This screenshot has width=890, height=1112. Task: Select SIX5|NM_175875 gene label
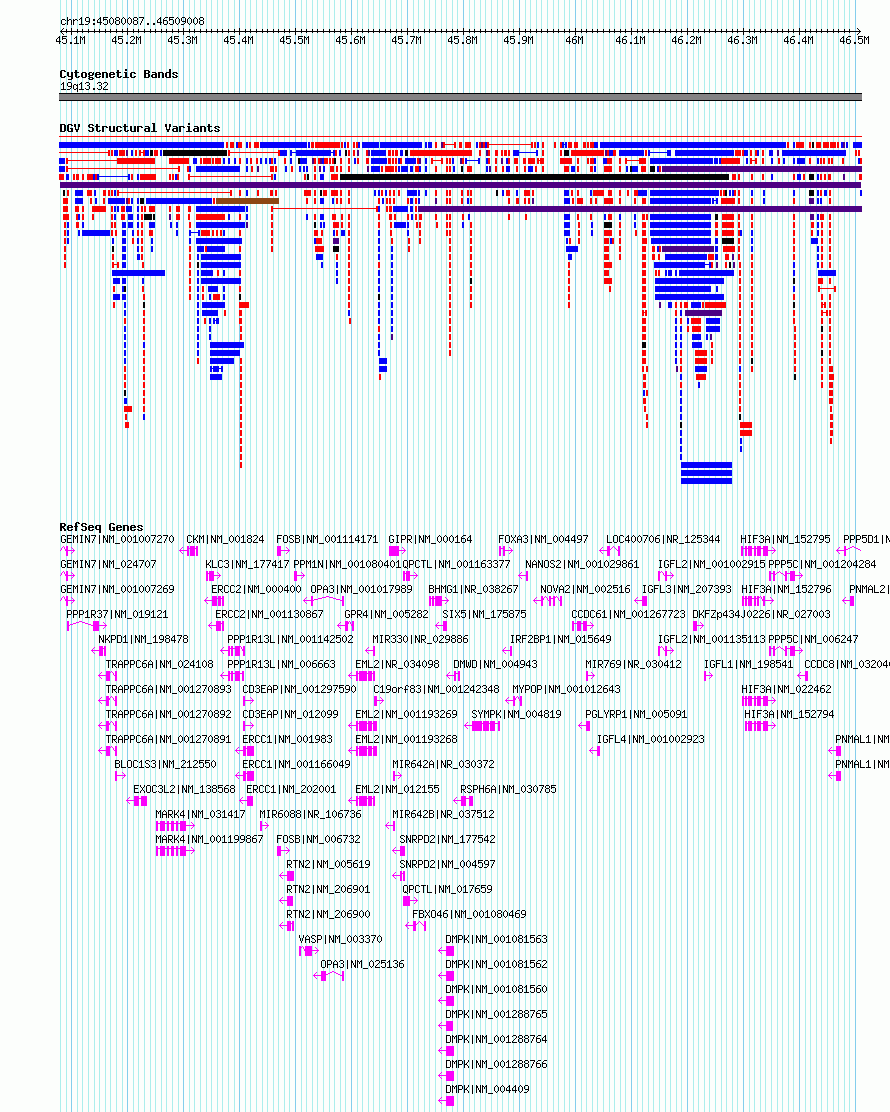click(484, 613)
